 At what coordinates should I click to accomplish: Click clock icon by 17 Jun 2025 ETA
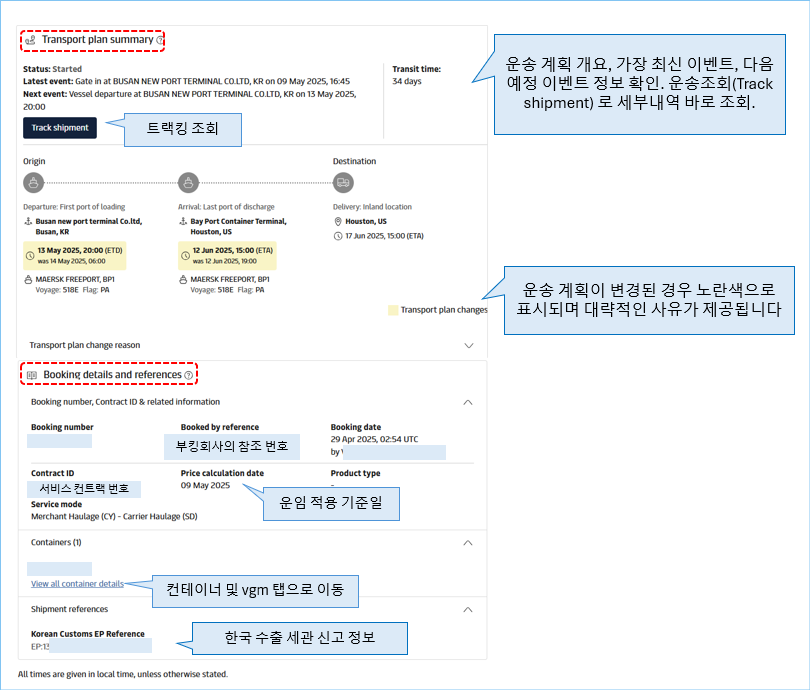click(x=338, y=236)
